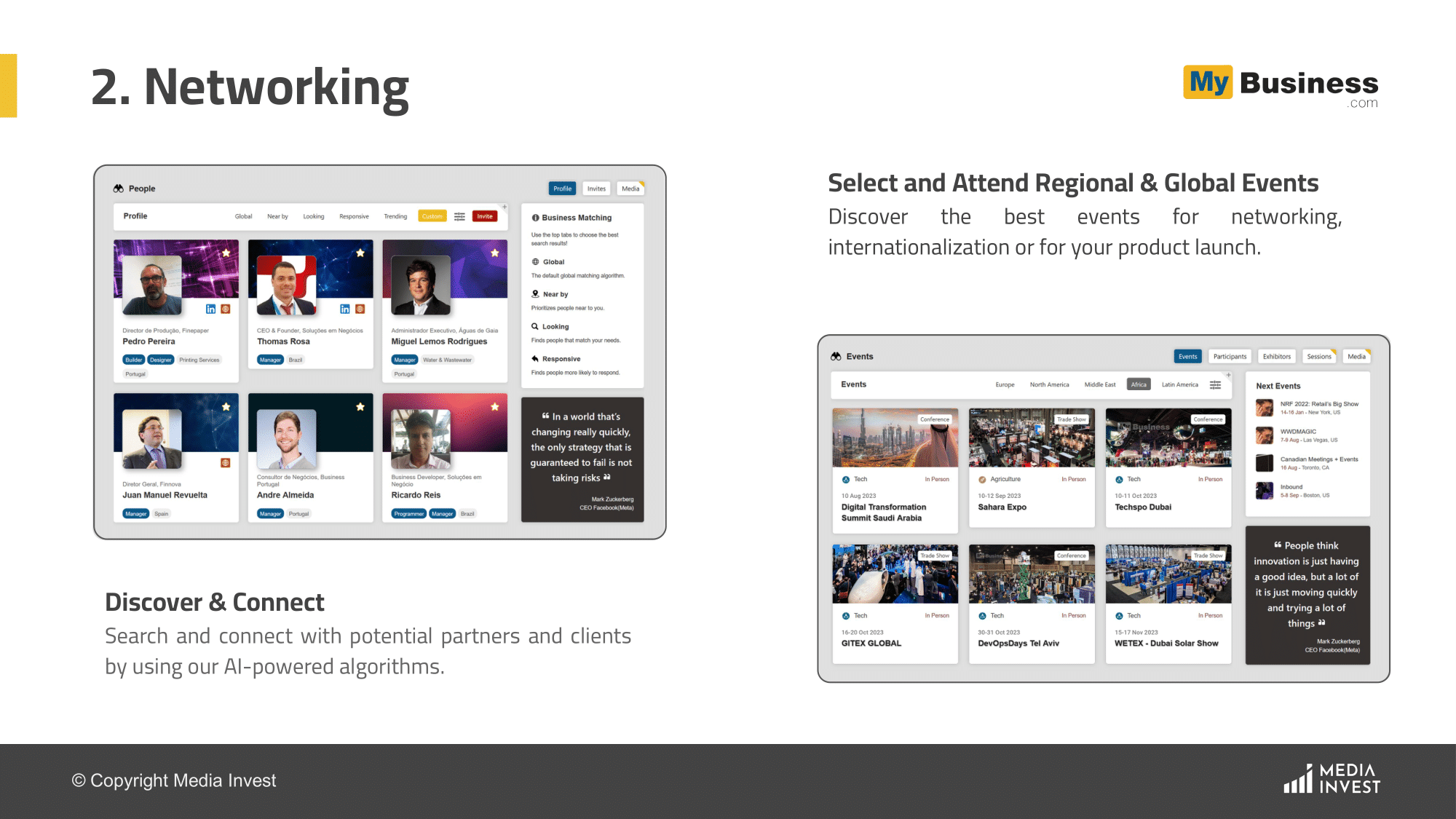
Task: Select the Africa region filter
Action: [x=1139, y=385]
